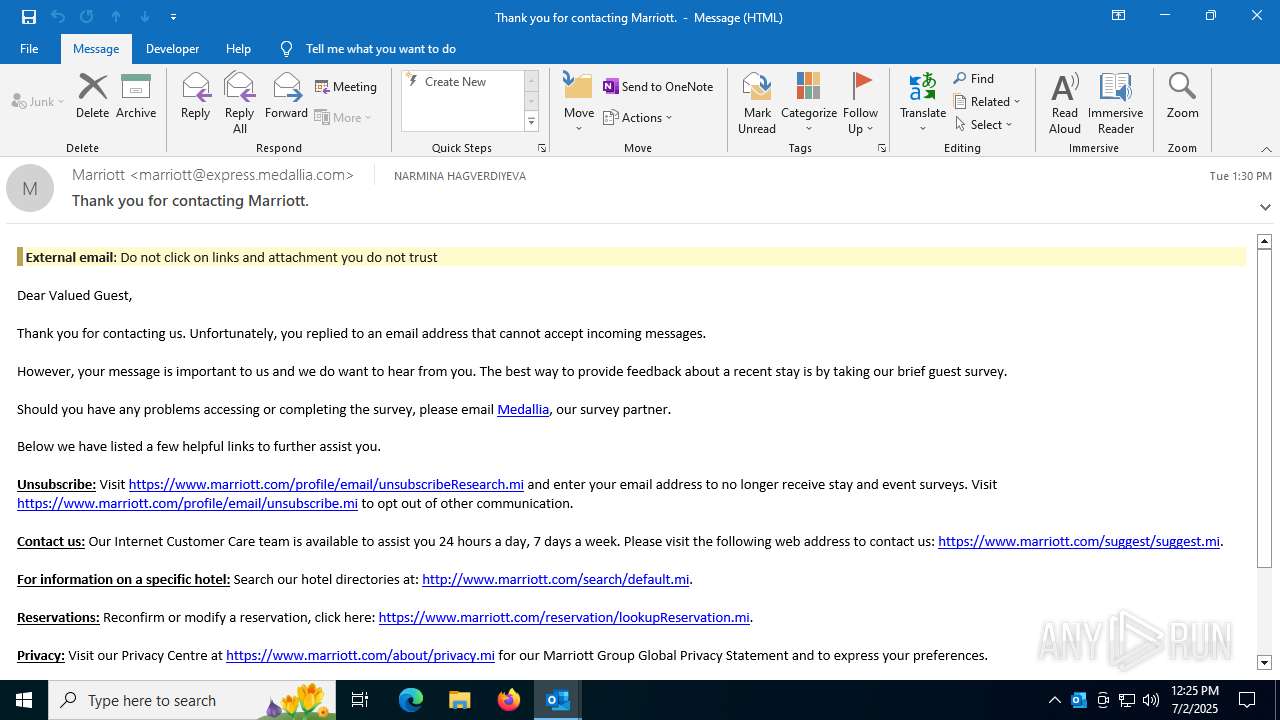The height and width of the screenshot is (720, 1280).
Task: Expand the message header chevron
Action: pos(1265,207)
